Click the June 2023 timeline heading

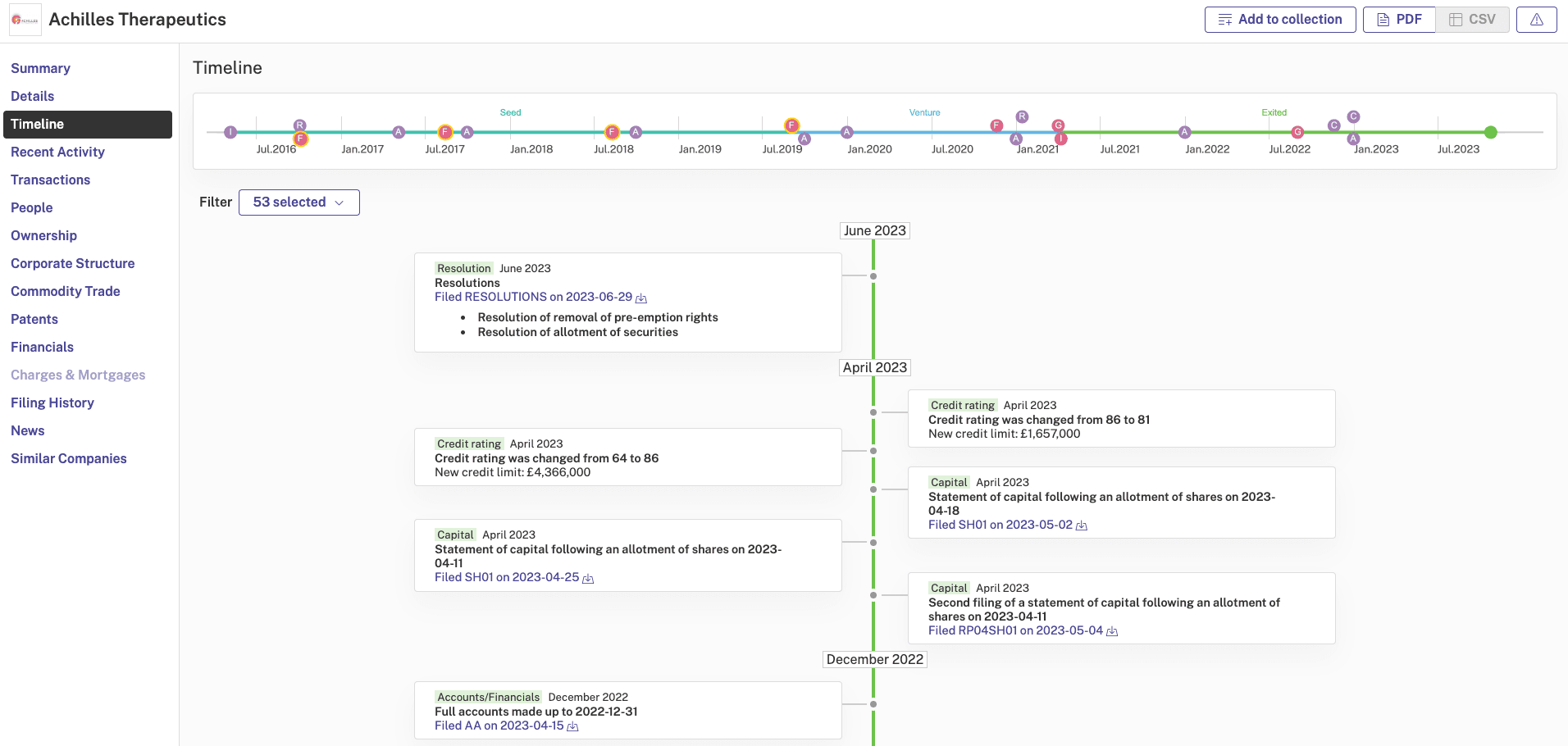pos(875,230)
